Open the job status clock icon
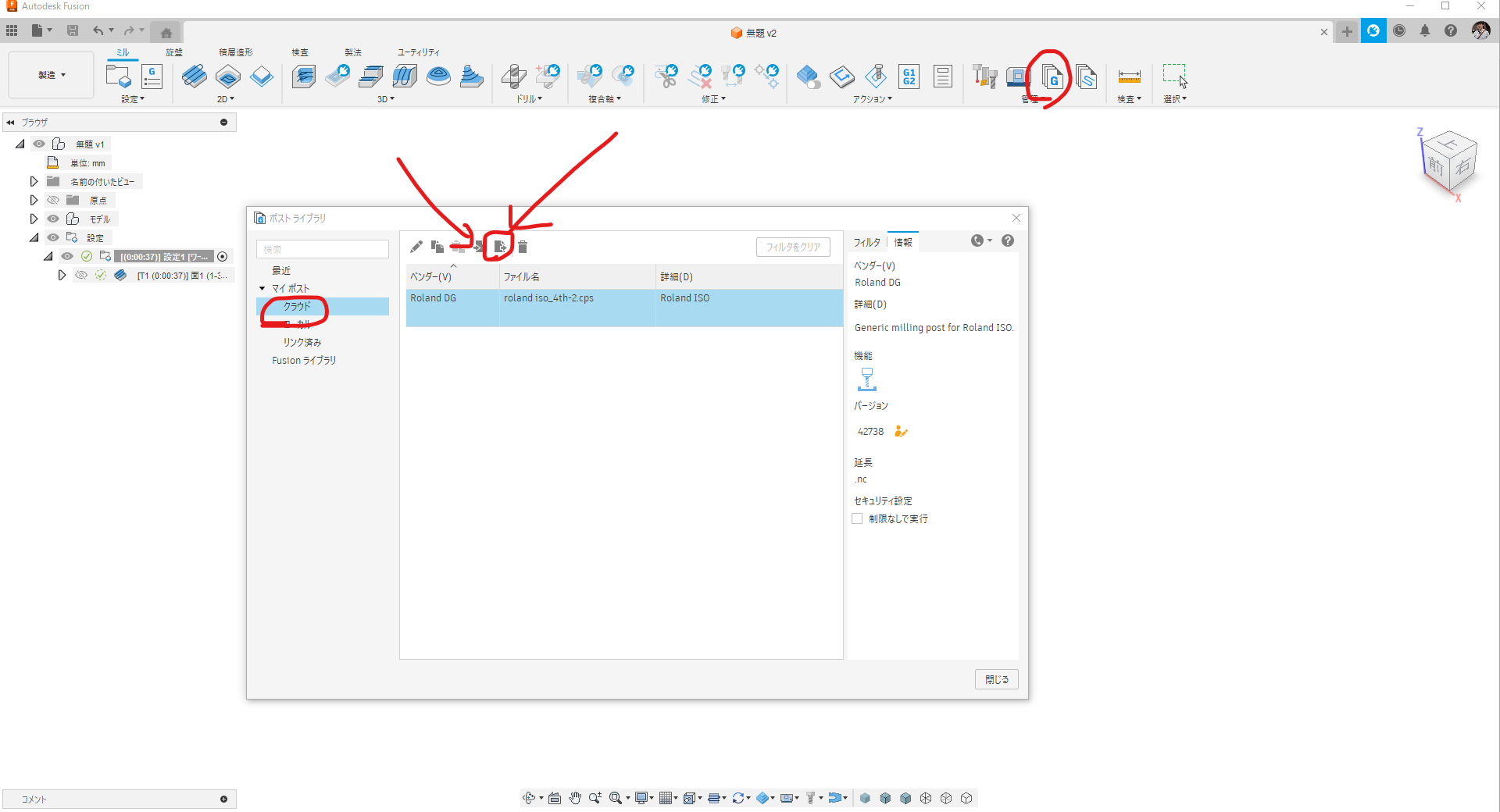 pos(1399,30)
